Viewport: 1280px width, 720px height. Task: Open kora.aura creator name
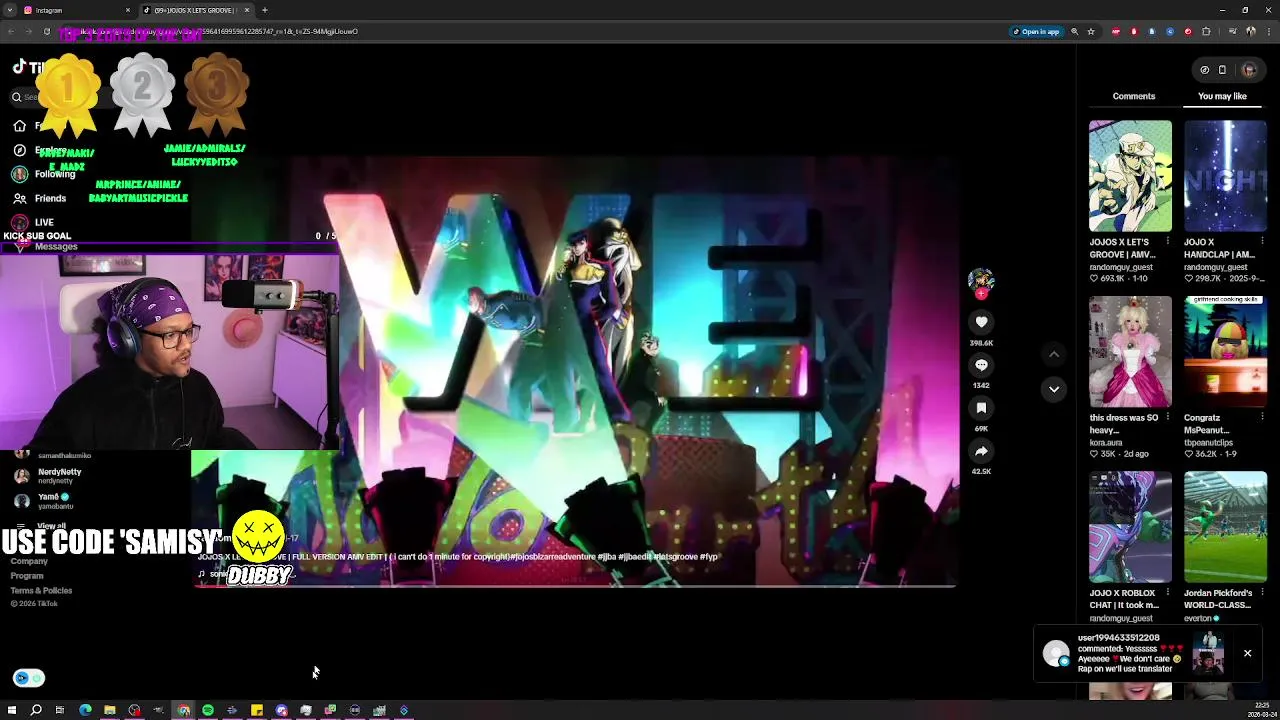click(x=1105, y=442)
